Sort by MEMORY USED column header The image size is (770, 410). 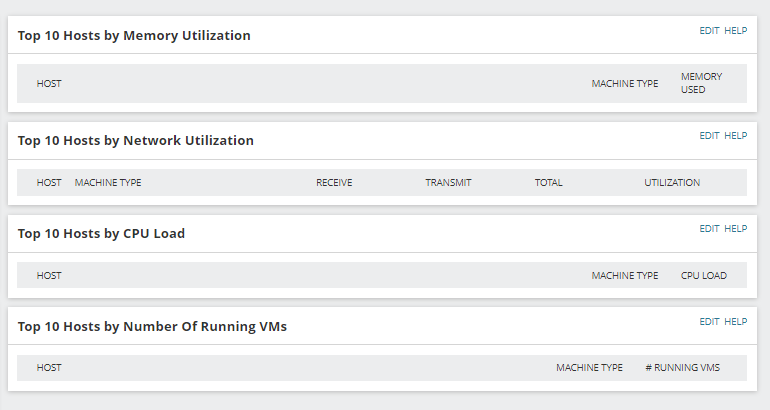point(701,83)
